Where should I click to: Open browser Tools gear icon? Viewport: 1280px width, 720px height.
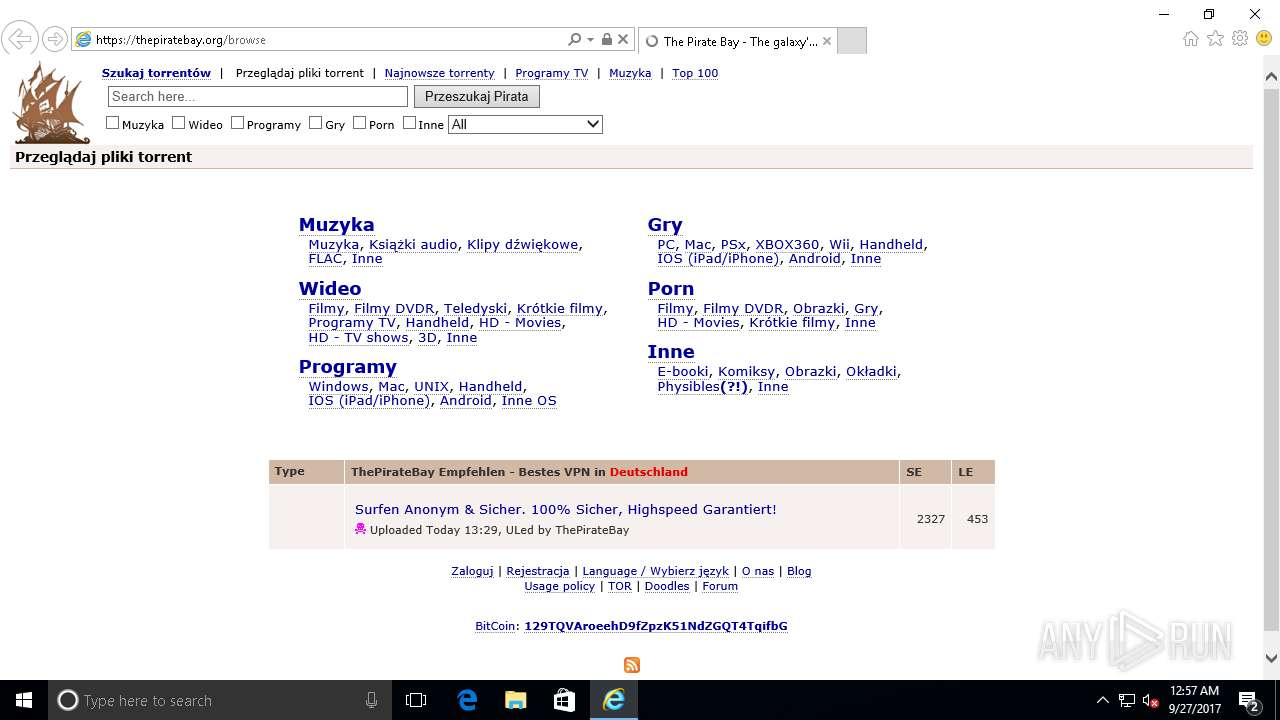(x=1240, y=39)
